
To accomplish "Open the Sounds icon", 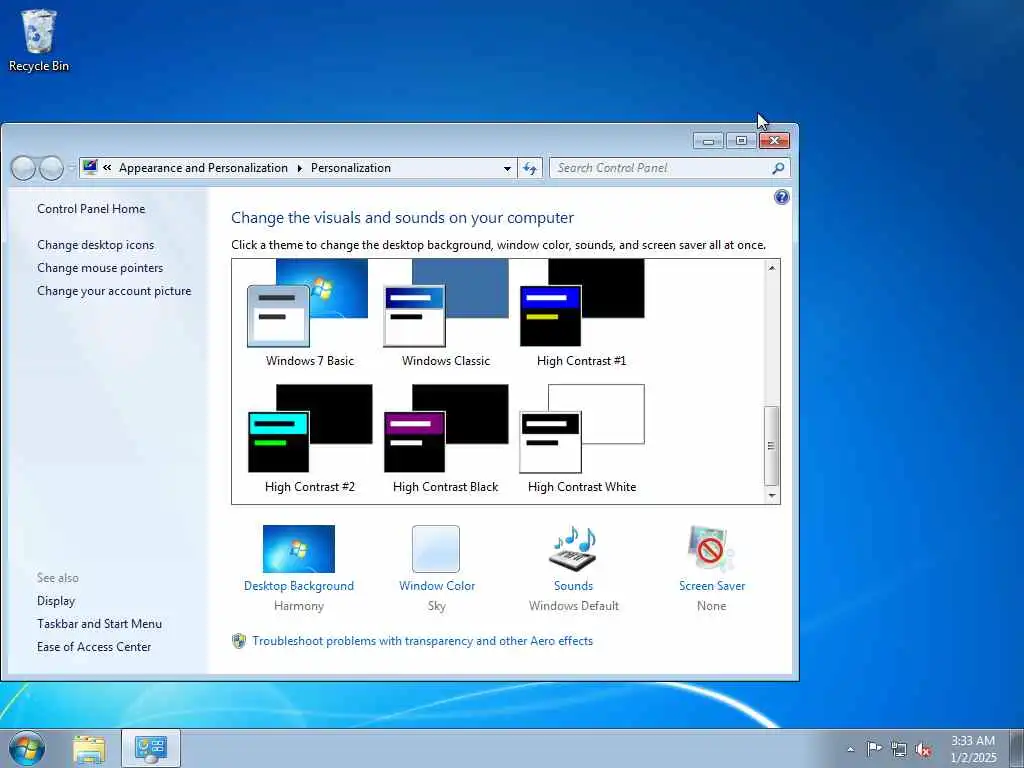I will (573, 549).
